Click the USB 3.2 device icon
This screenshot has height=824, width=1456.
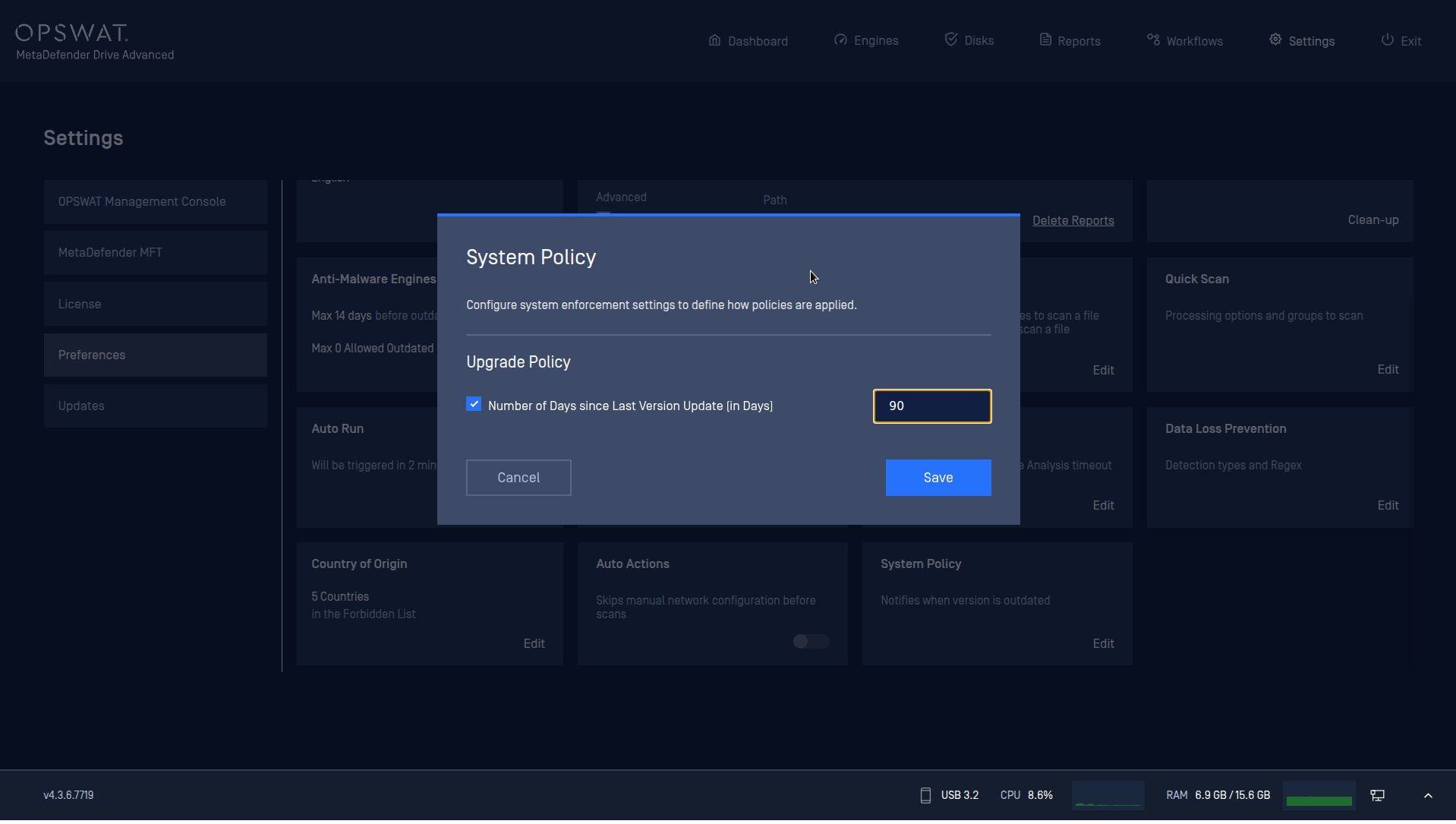pos(925,795)
